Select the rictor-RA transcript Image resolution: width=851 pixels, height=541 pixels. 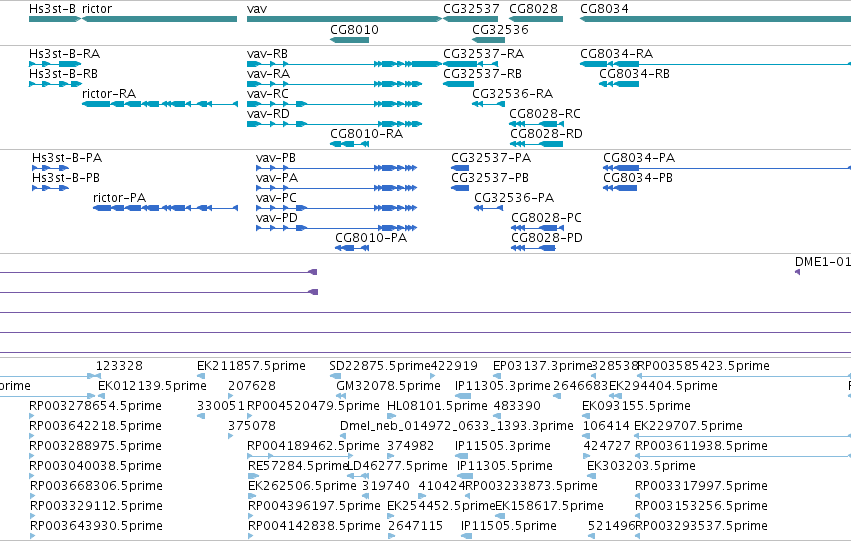tap(160, 104)
